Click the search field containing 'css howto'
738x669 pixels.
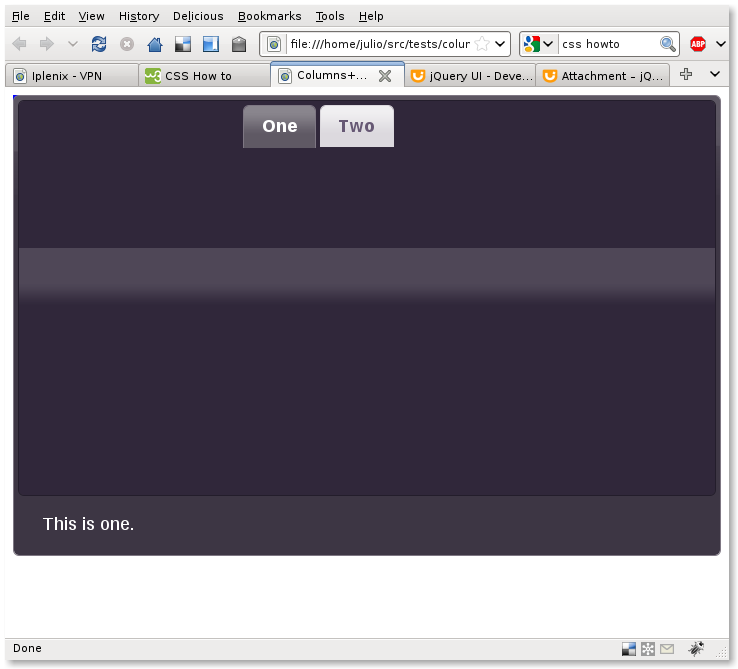pos(607,44)
